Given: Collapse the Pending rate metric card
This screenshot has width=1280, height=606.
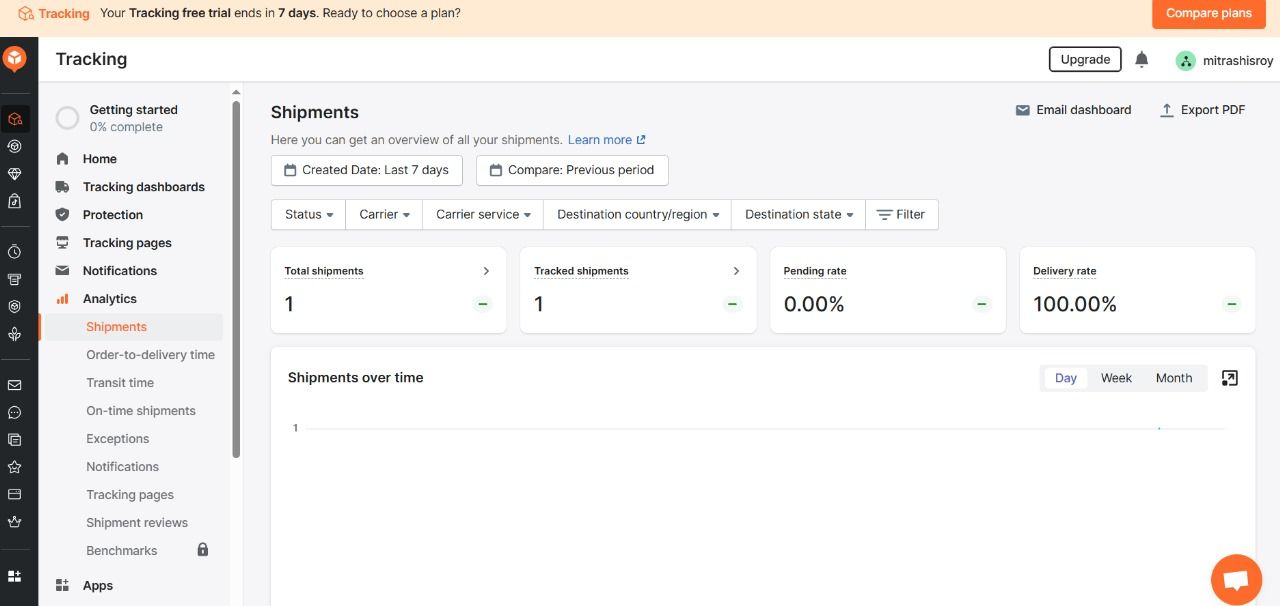Looking at the screenshot, I should (981, 304).
